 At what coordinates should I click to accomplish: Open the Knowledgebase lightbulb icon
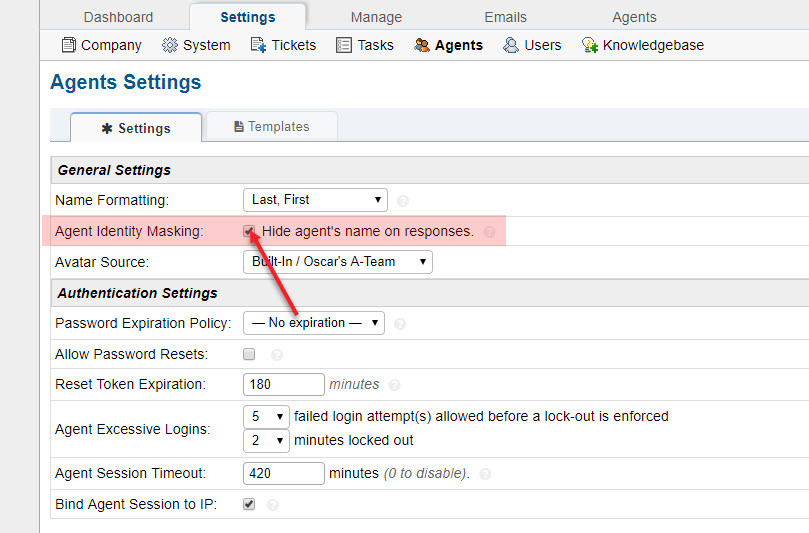point(590,45)
